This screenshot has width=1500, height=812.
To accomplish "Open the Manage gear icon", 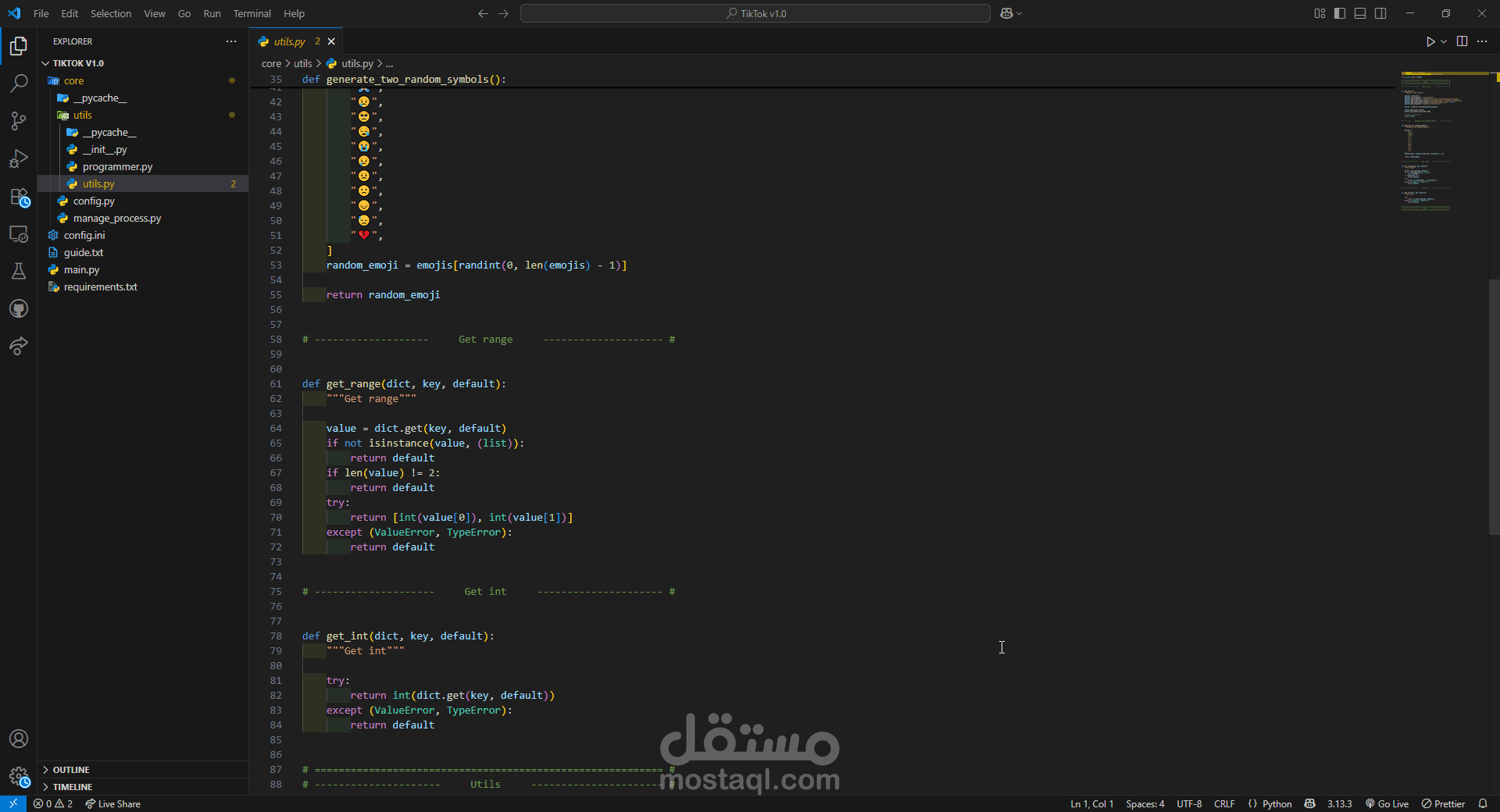I will tap(19, 776).
